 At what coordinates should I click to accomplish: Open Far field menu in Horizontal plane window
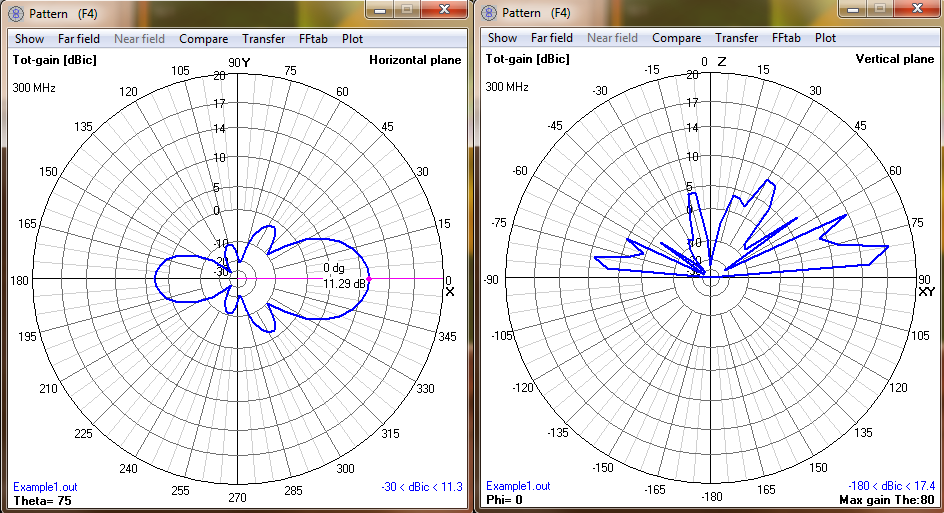point(78,39)
